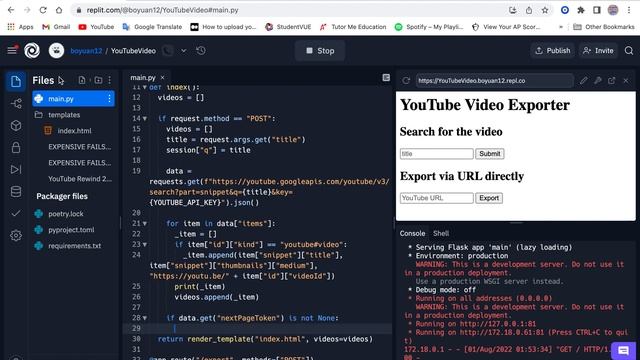Toggle the editor layout panel icon

click(386, 78)
